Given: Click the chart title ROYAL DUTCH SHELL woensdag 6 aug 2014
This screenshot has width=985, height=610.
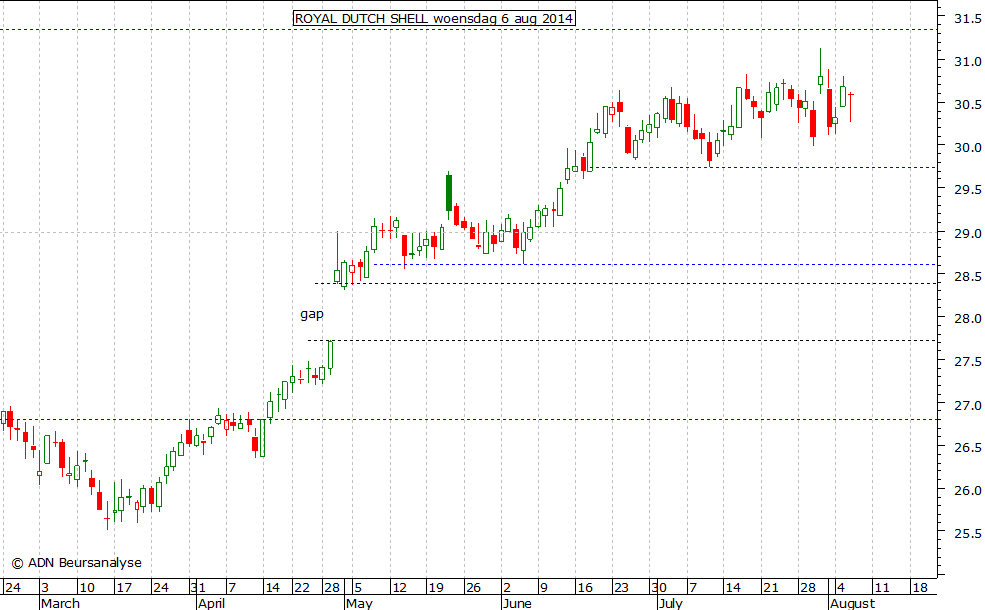Looking at the screenshot, I should [x=434, y=18].
